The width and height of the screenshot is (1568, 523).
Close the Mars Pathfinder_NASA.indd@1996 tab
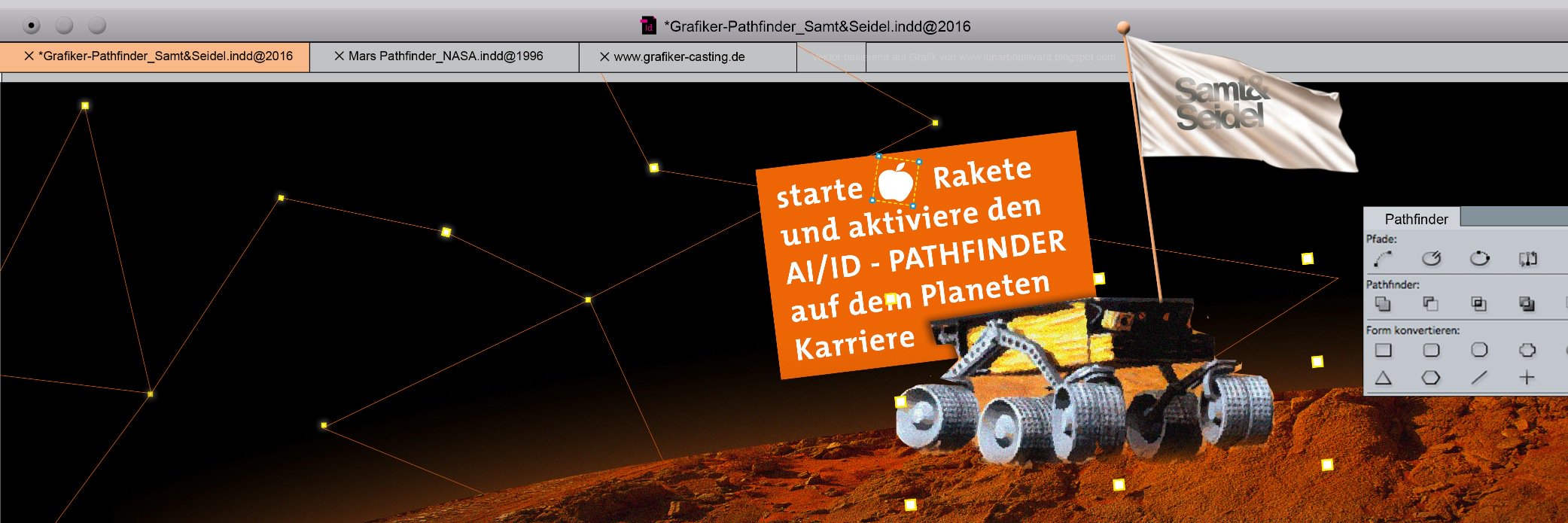[x=339, y=56]
